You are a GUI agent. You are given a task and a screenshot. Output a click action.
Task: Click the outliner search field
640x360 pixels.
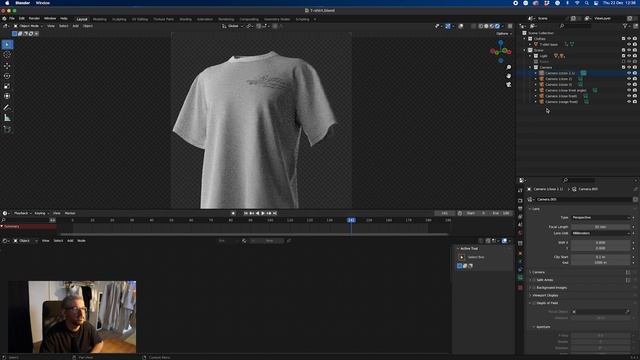pos(575,26)
